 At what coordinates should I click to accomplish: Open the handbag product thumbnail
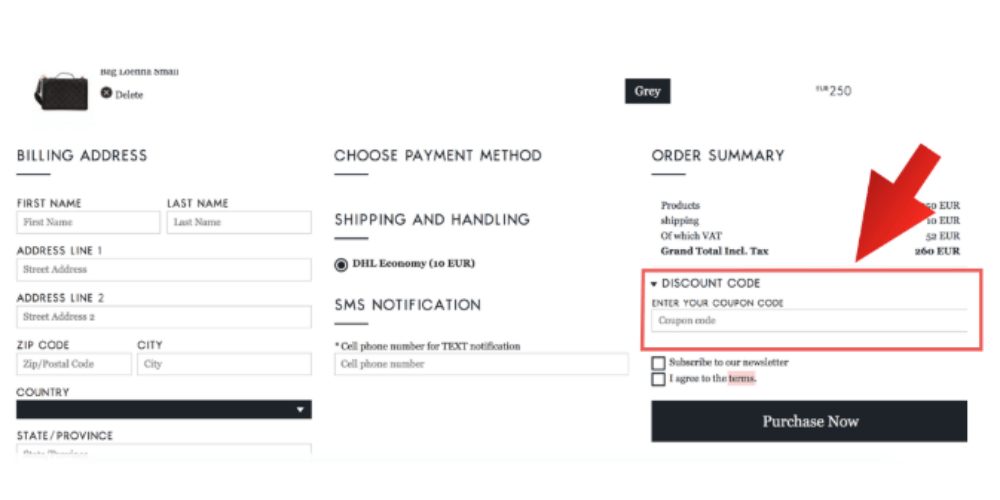point(62,91)
